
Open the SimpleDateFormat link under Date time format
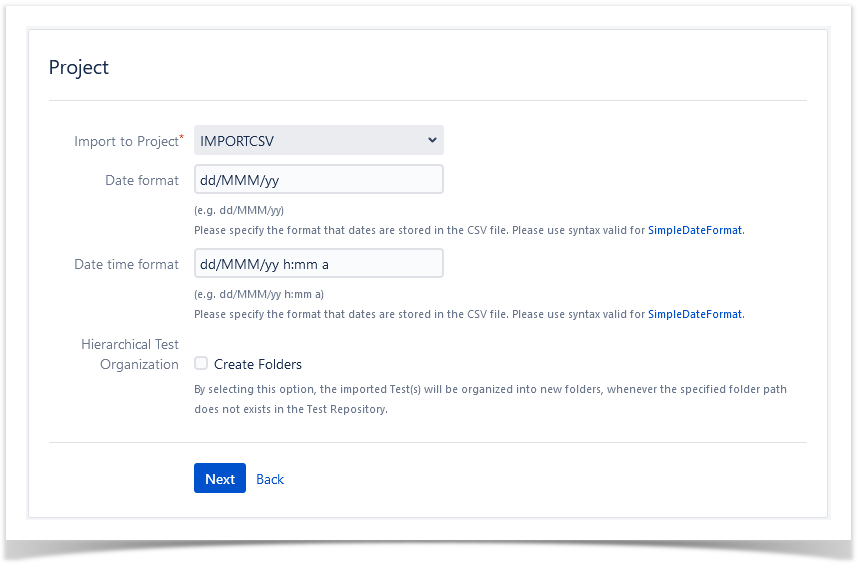tap(695, 314)
